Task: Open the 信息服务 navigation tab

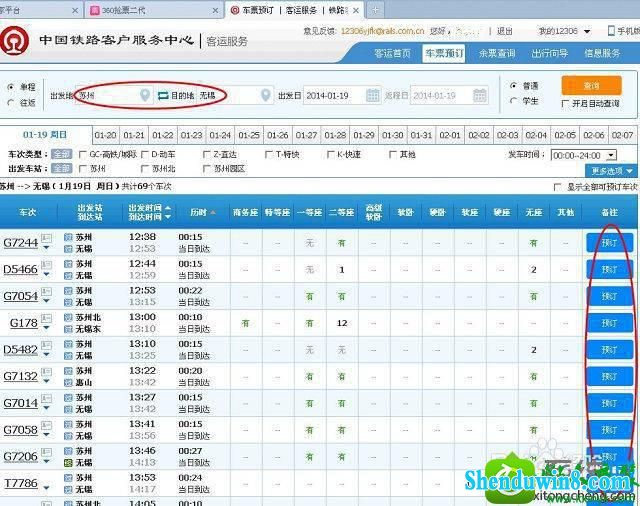Action: point(602,53)
